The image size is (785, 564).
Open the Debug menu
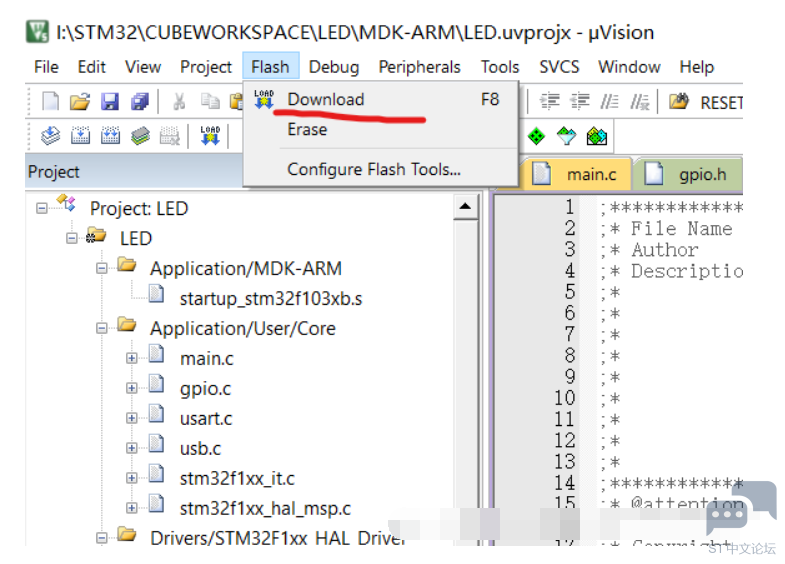pos(334,67)
